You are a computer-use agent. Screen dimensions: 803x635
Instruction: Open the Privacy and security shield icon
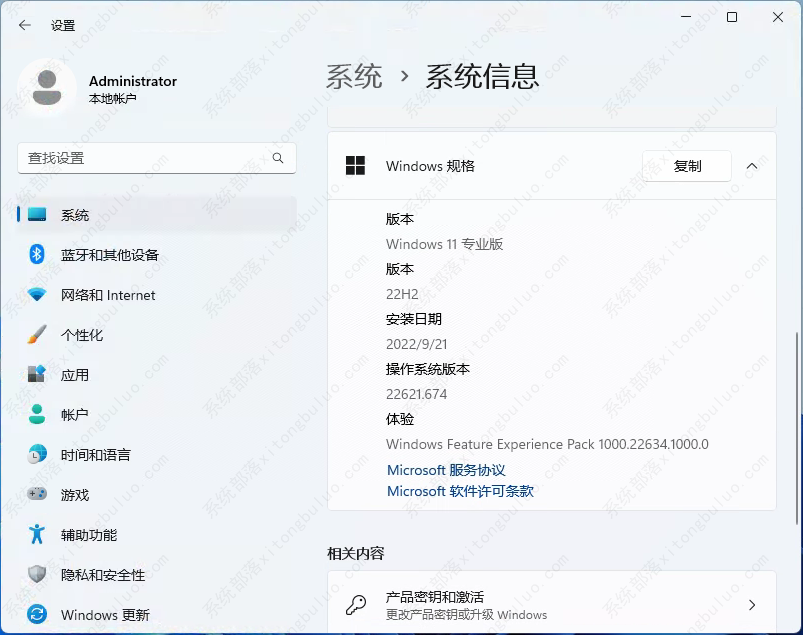[x=37, y=574]
